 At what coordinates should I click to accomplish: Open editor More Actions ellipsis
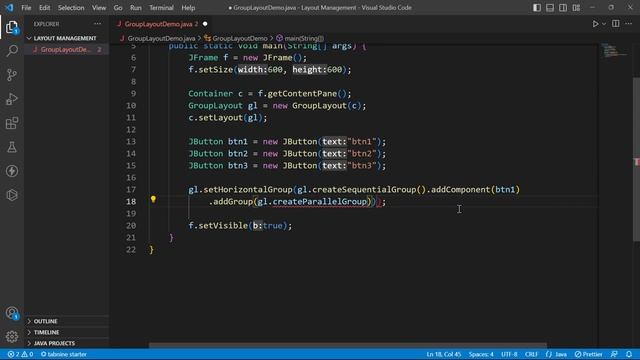point(628,24)
